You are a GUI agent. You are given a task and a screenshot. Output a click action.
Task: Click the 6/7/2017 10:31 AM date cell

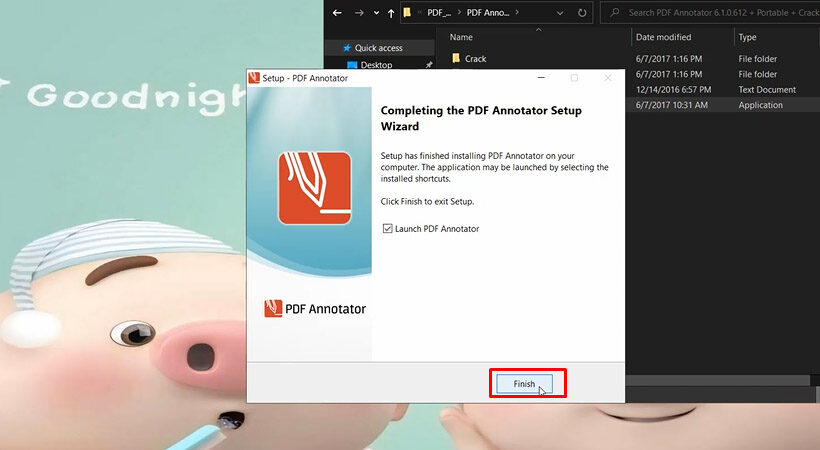(x=671, y=105)
